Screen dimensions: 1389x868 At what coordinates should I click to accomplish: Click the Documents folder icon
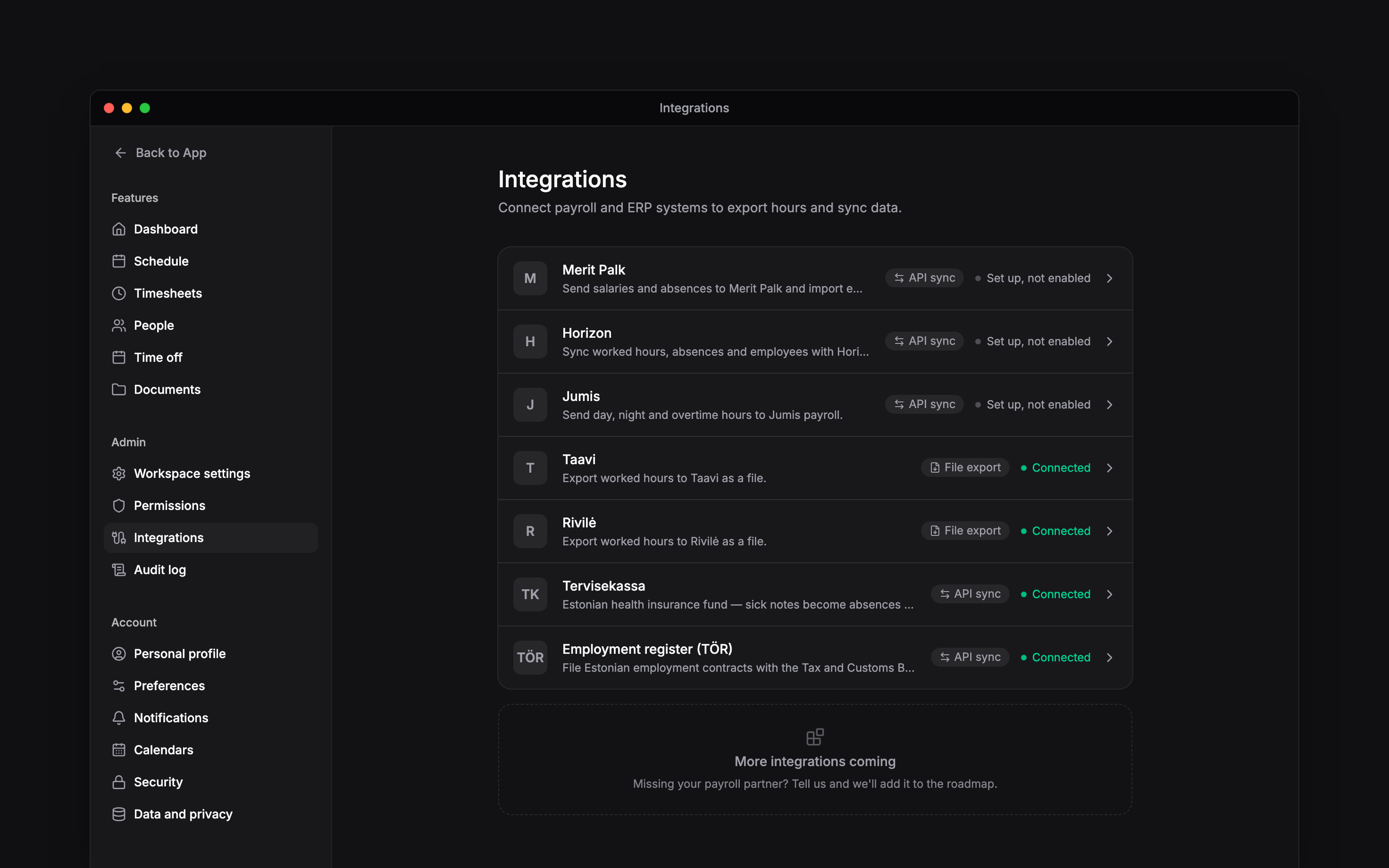pyautogui.click(x=119, y=389)
